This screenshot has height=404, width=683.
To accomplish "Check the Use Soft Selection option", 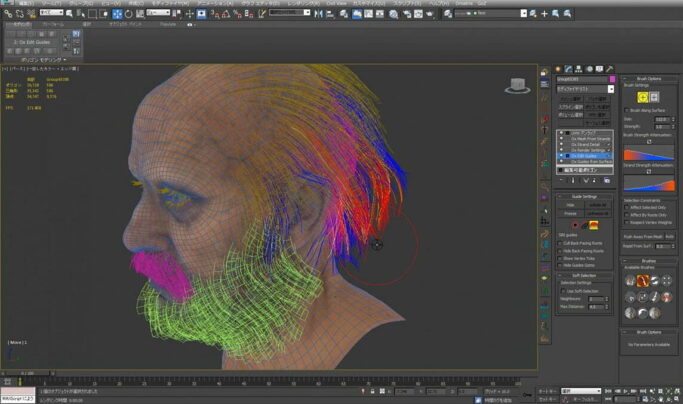I will point(563,290).
